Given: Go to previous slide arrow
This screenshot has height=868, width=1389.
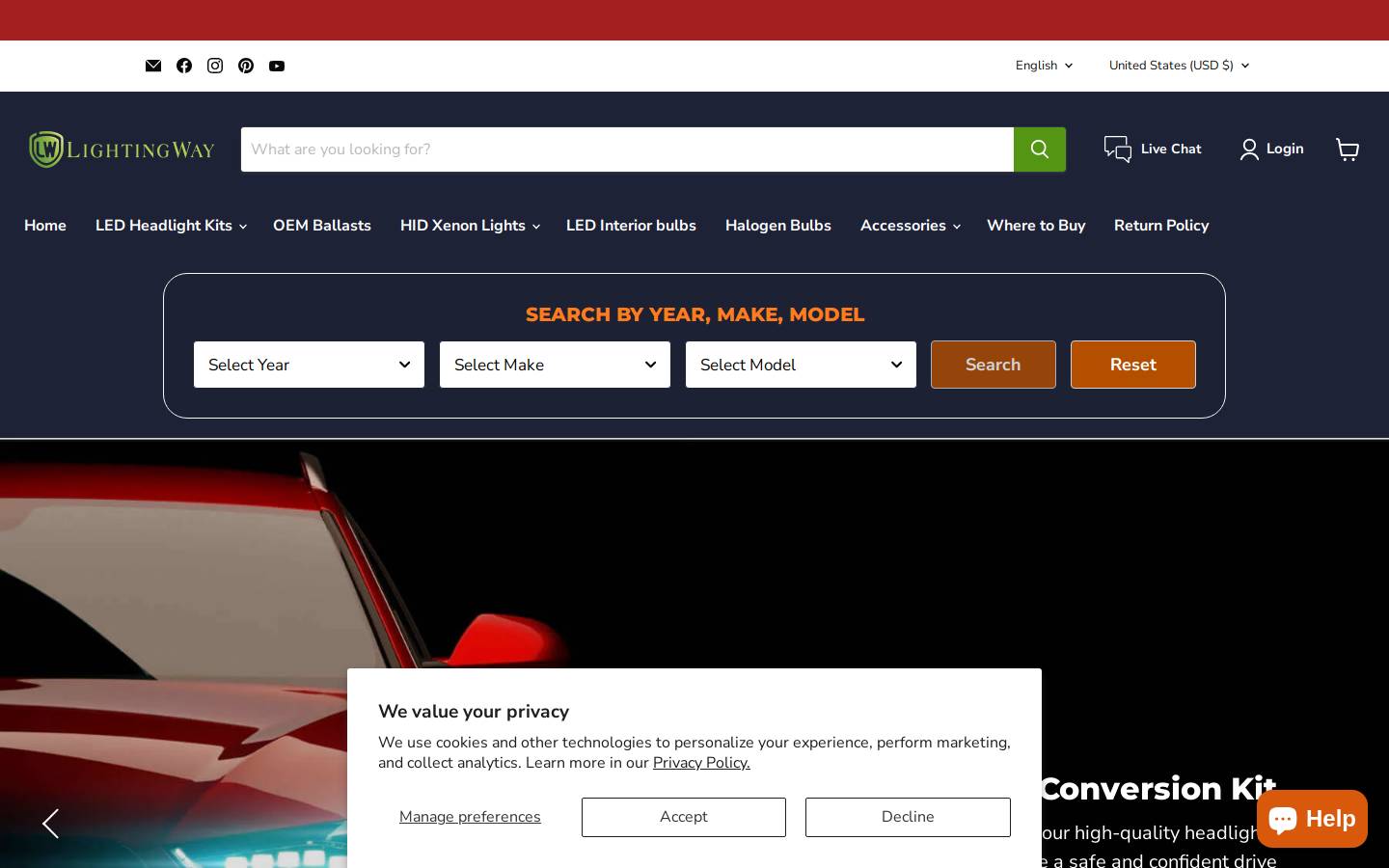Looking at the screenshot, I should pos(50,824).
